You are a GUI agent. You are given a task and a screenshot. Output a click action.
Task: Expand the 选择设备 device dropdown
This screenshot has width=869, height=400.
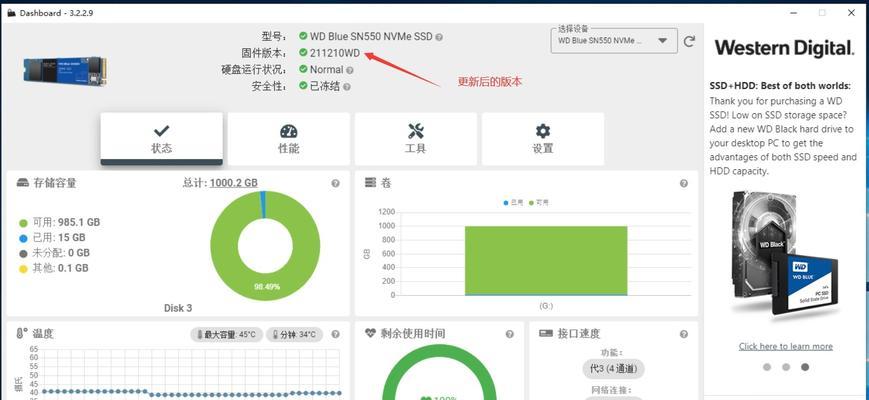(x=614, y=40)
